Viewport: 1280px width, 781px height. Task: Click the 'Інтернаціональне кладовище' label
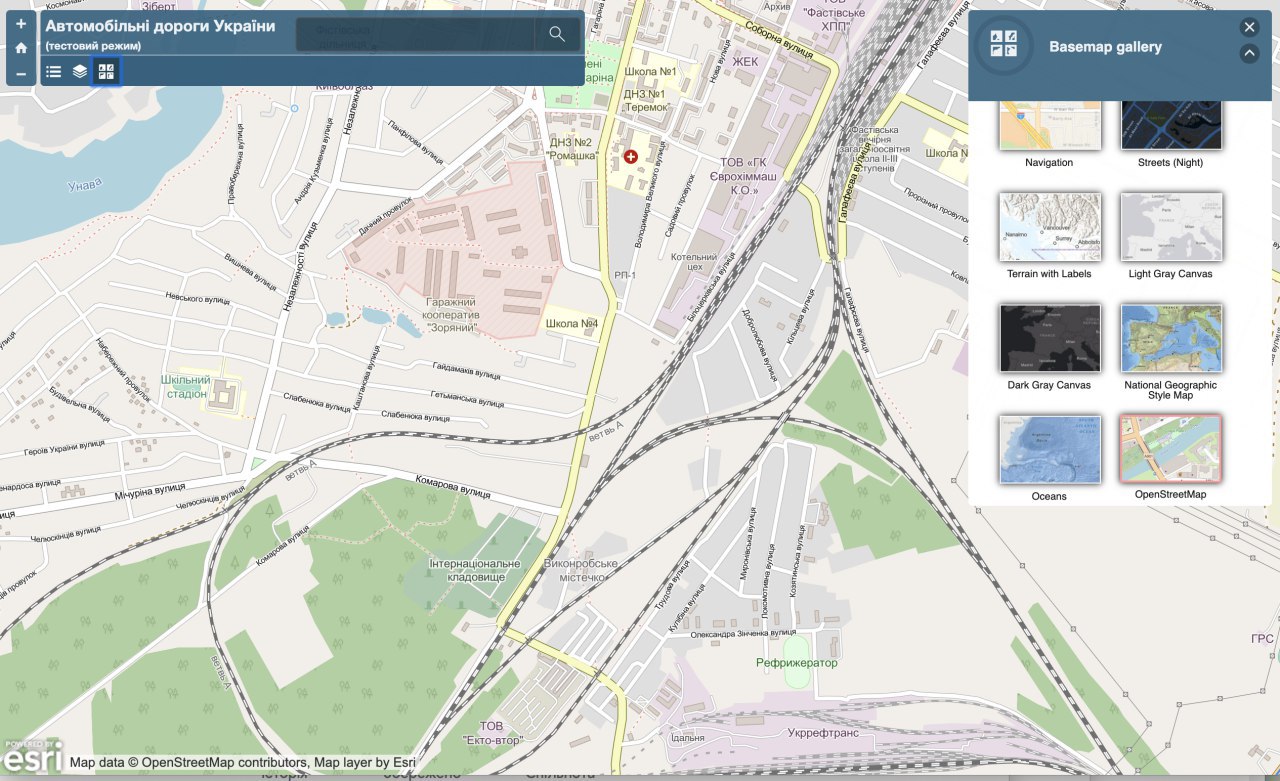[x=476, y=570]
